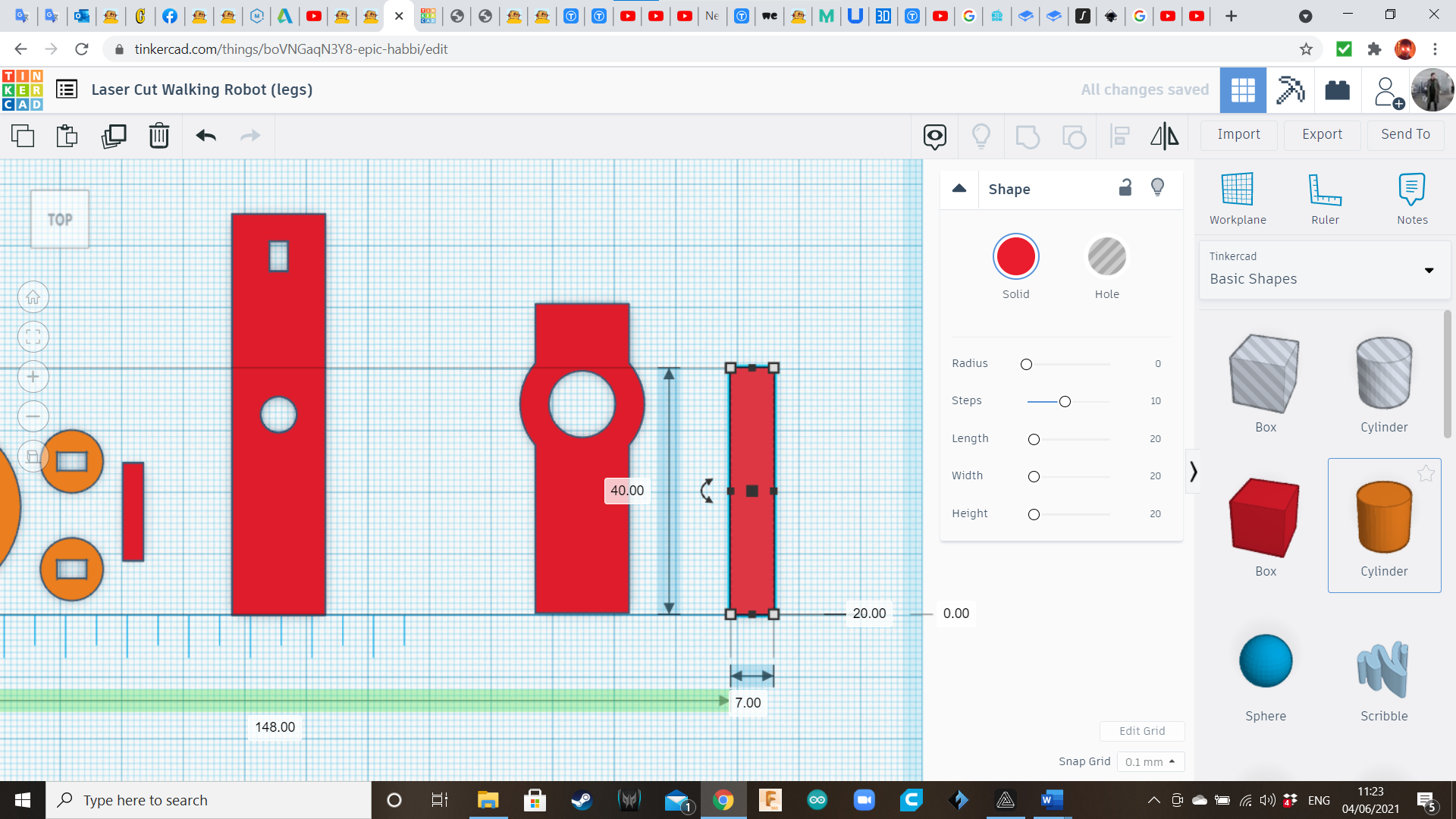The image size is (1456, 819).
Task: Enable the Radius radio button
Action: pyautogui.click(x=1025, y=364)
